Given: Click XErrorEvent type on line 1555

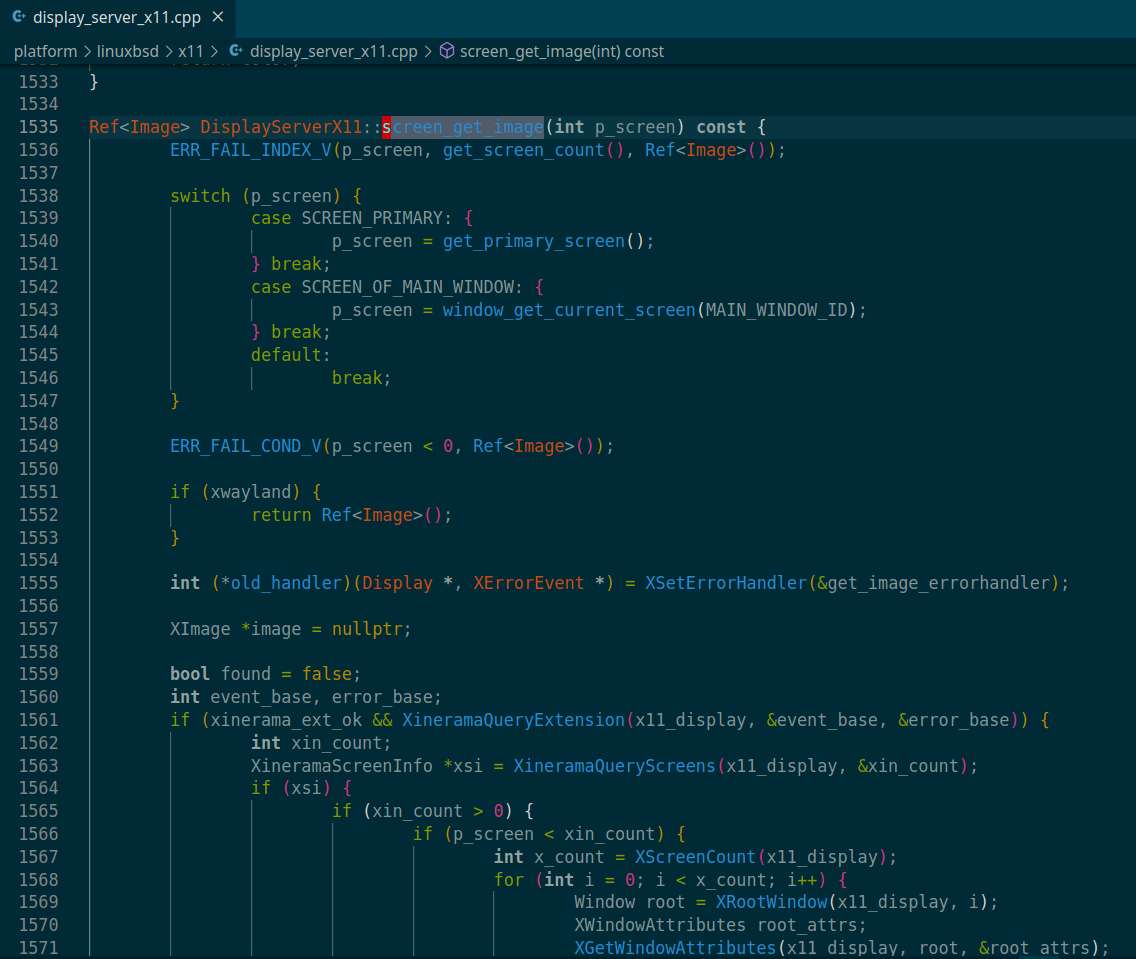Looking at the screenshot, I should [528, 583].
